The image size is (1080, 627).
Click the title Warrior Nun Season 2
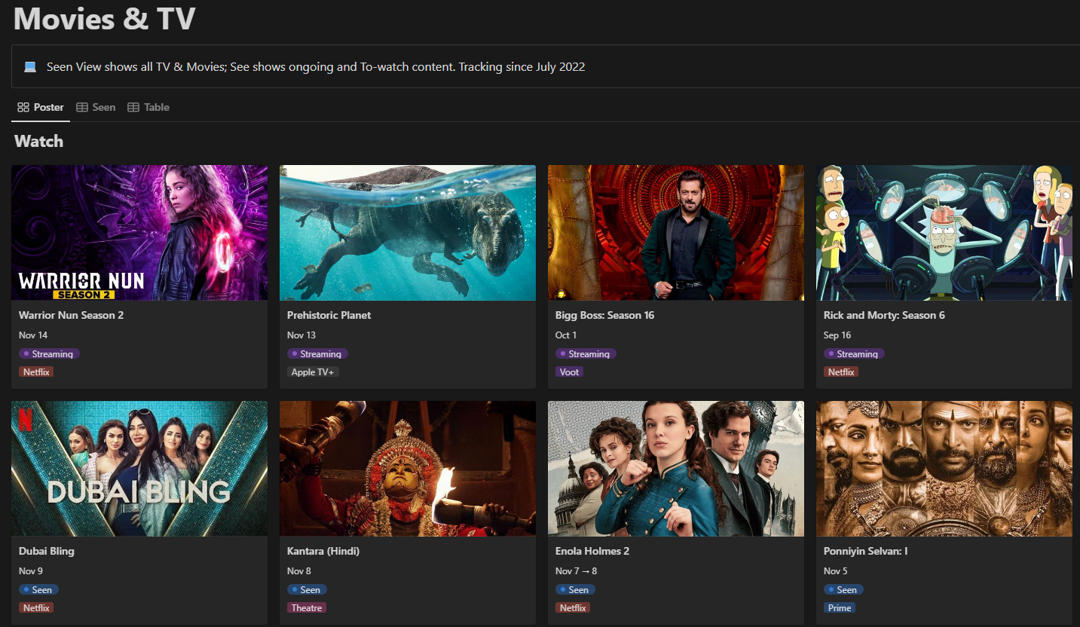click(x=71, y=316)
